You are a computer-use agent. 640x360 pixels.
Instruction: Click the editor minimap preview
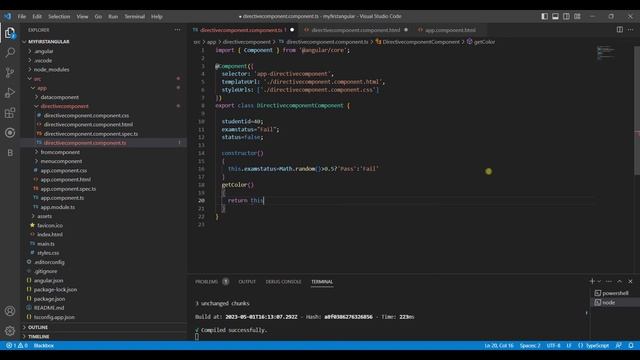(606, 53)
